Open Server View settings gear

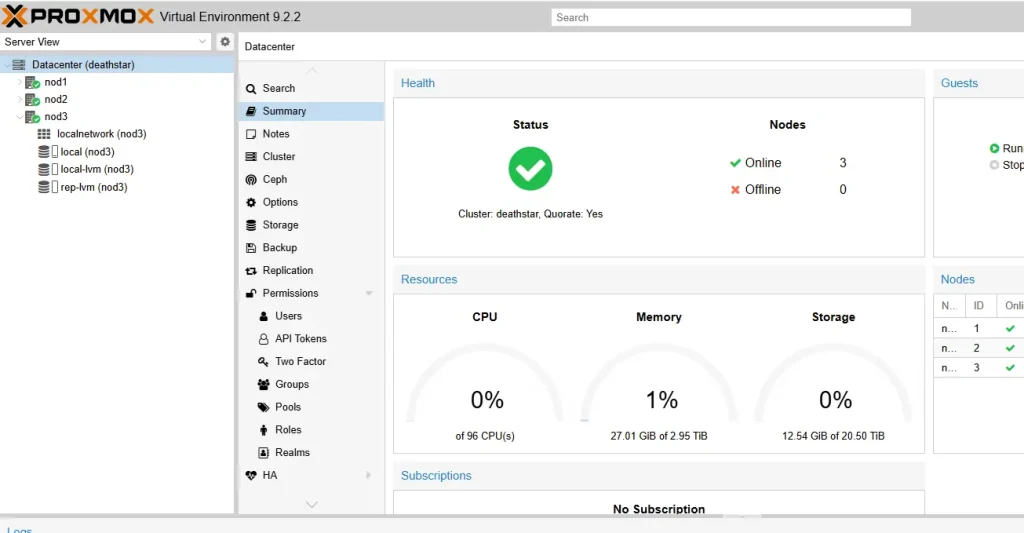(x=225, y=42)
